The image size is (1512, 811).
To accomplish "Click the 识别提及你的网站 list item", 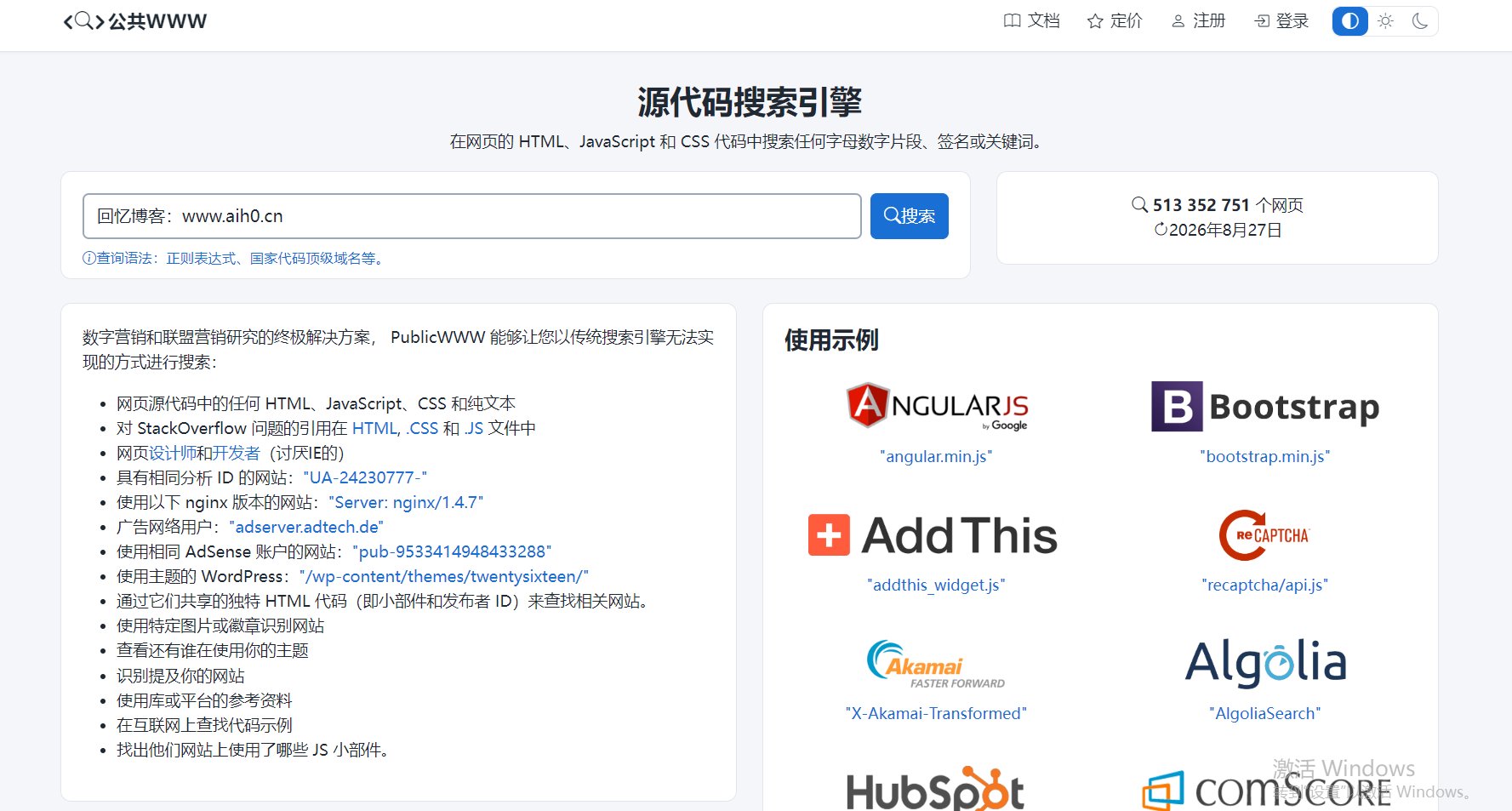I will point(180,676).
